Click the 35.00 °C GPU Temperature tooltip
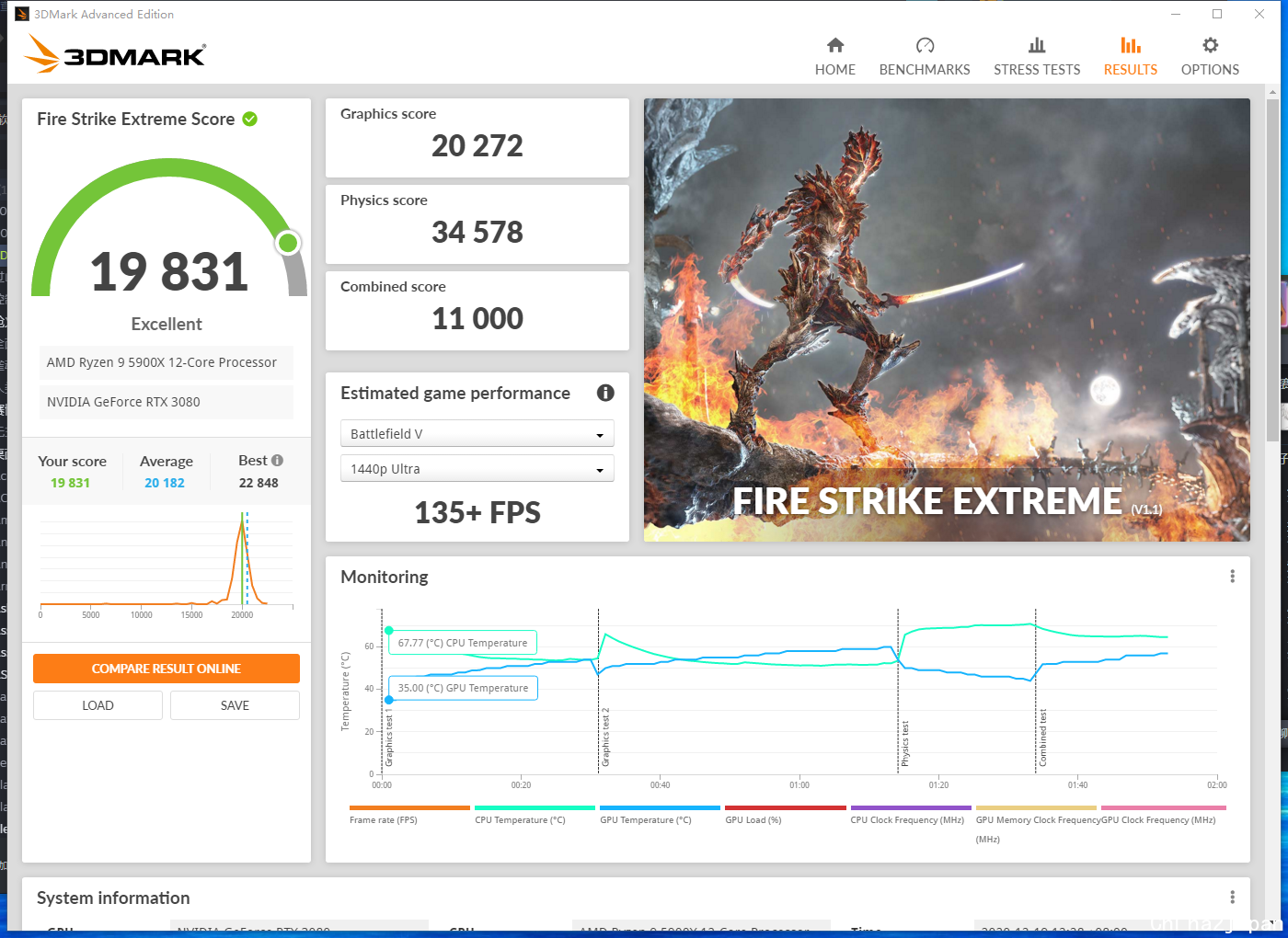Viewport: 1288px width, 938px height. (464, 688)
